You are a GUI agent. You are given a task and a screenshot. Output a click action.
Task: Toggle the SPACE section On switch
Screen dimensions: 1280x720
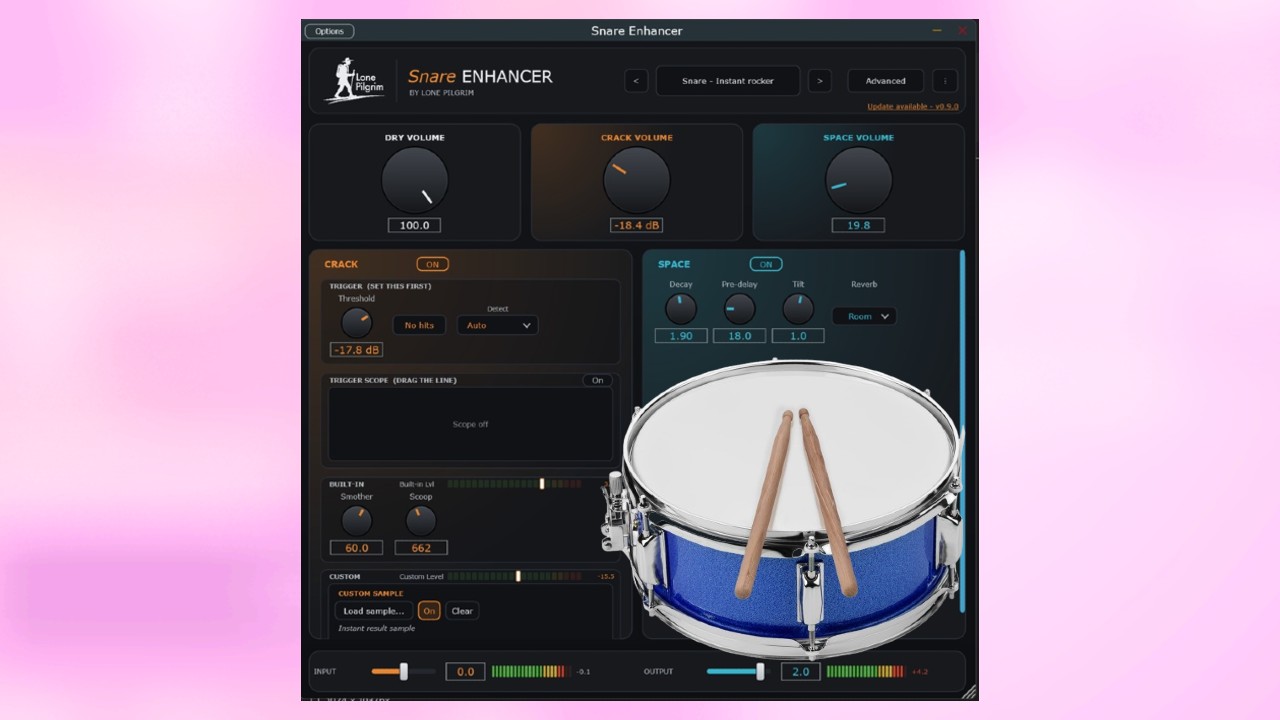[x=766, y=264]
